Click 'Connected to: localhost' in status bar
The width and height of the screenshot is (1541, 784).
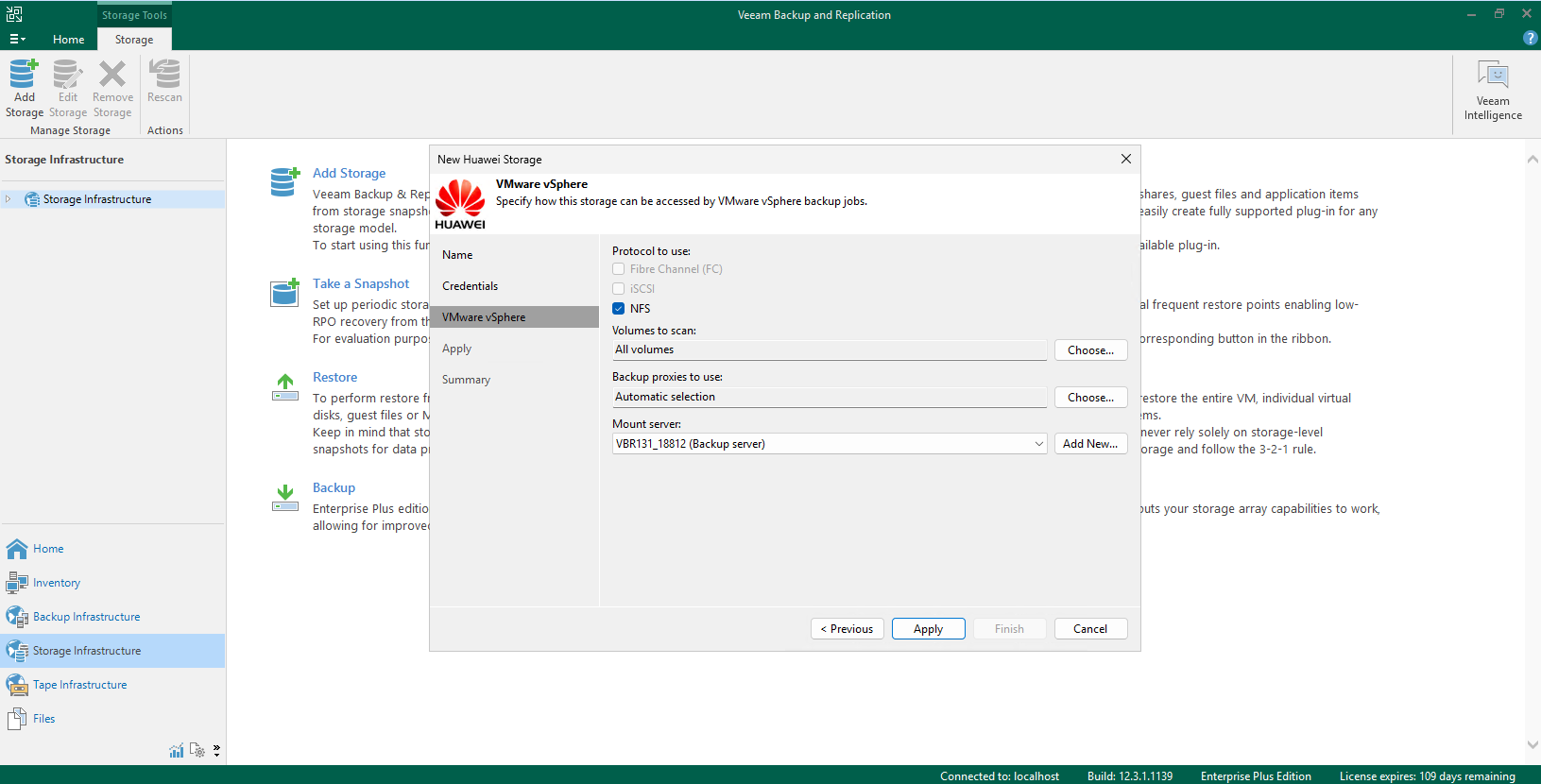coord(1000,776)
